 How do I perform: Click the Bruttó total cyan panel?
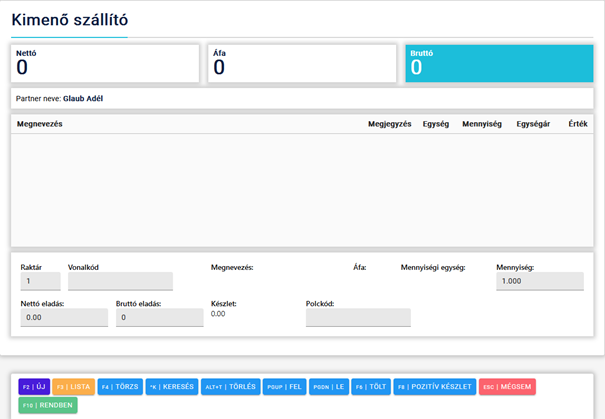[499, 63]
